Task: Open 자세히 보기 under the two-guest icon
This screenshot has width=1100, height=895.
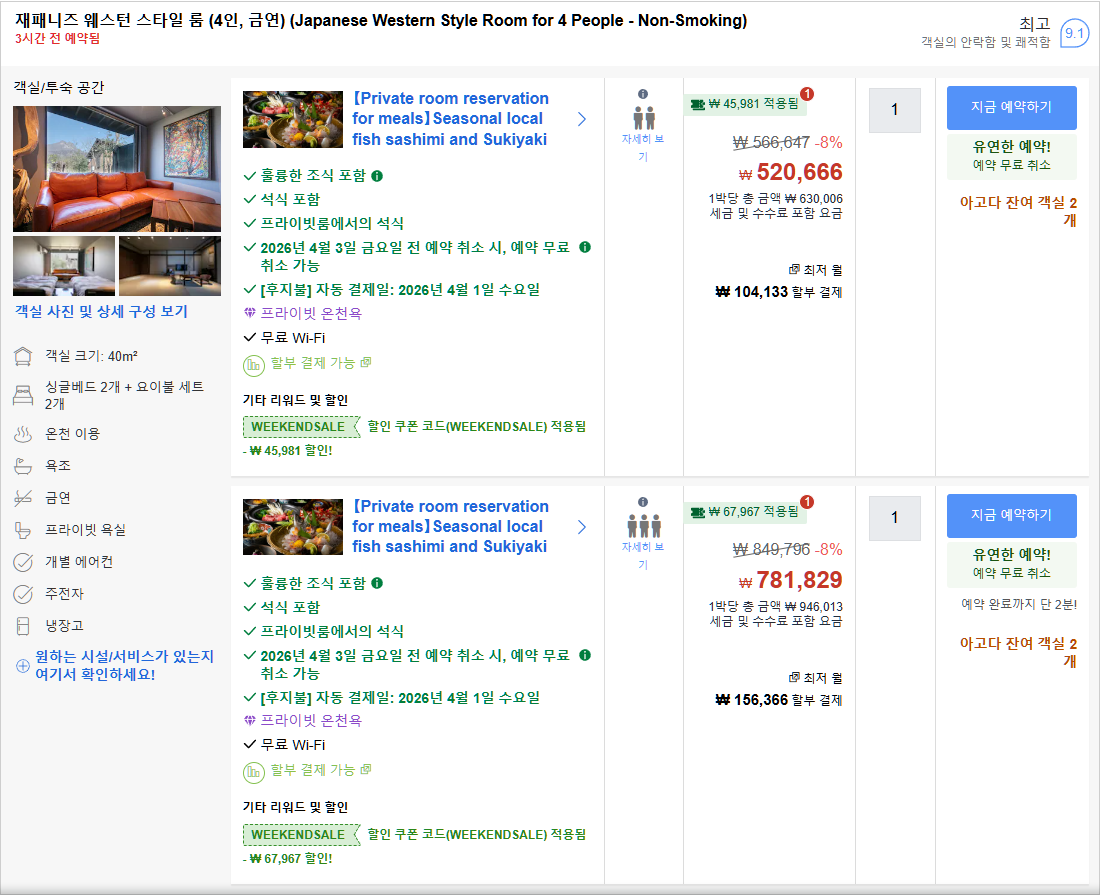Action: click(x=643, y=148)
